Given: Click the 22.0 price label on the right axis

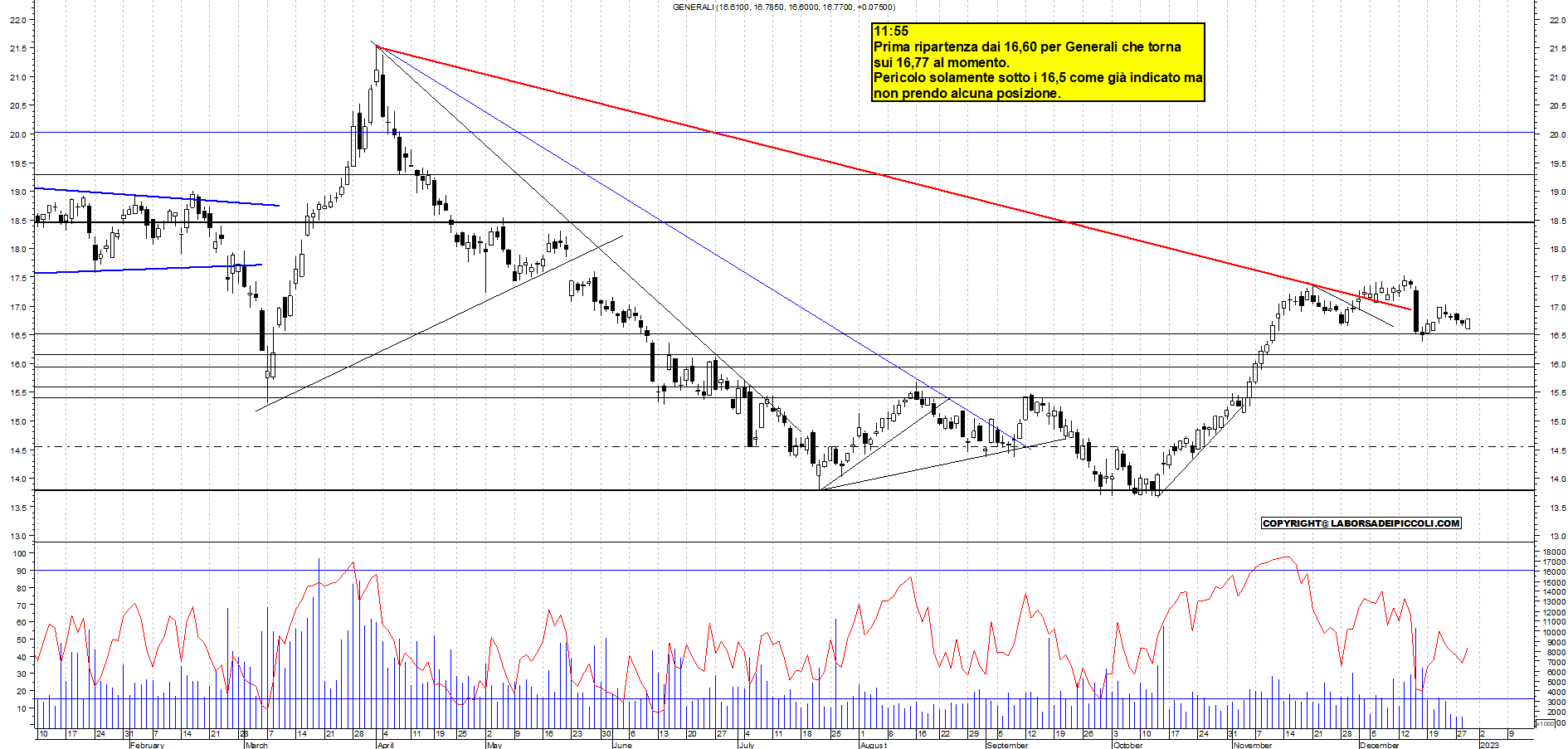Looking at the screenshot, I should tap(1557, 21).
